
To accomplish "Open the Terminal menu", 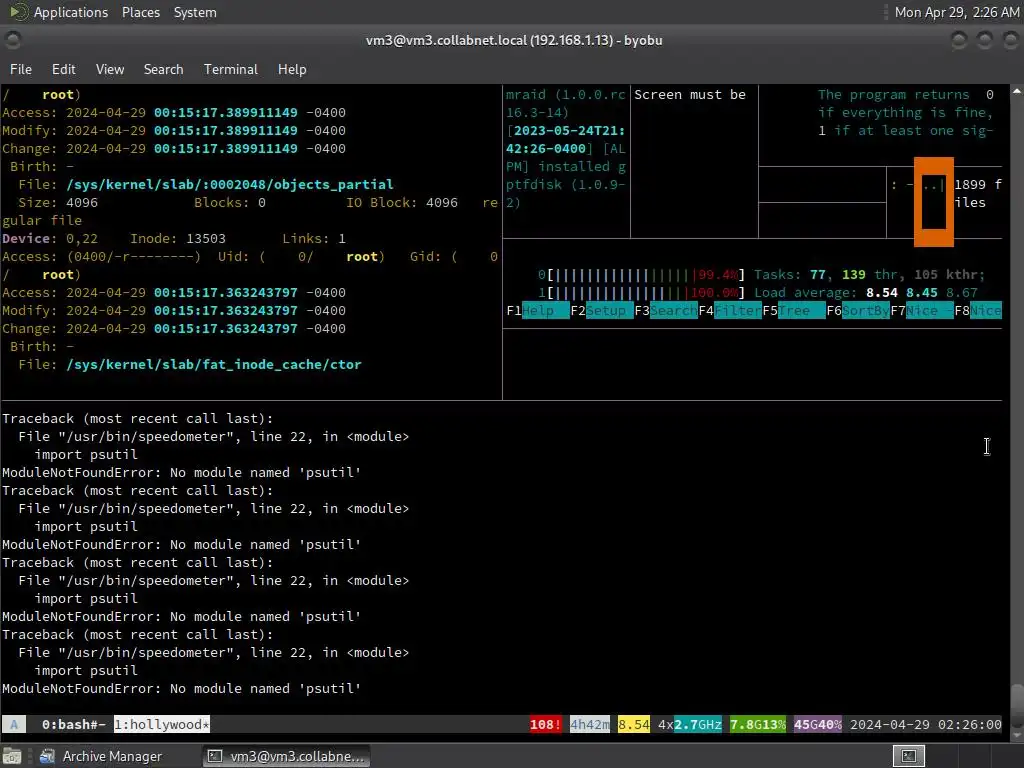I will coord(231,69).
